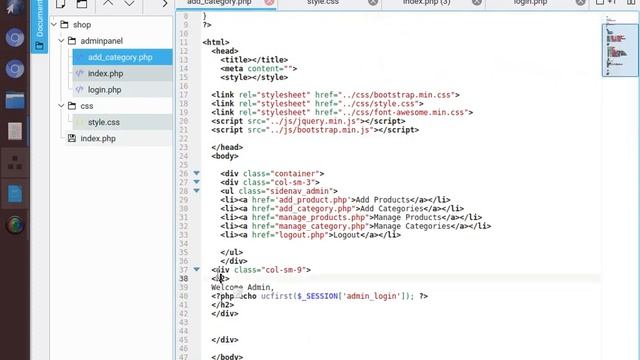The image size is (640, 360).
Task: Open the Documents side panel tab
Action: pos(39,26)
